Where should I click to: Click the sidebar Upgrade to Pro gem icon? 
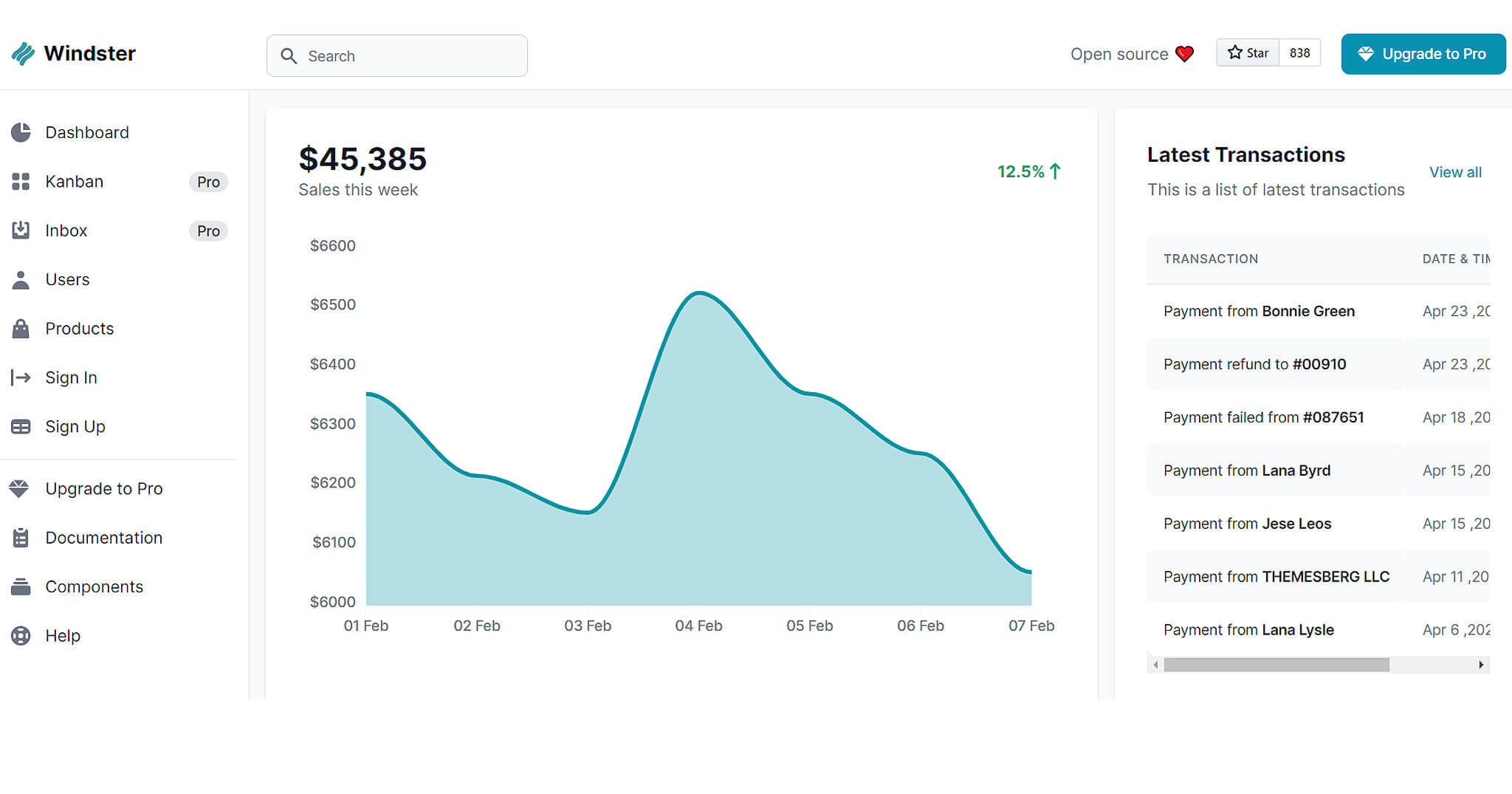19,489
